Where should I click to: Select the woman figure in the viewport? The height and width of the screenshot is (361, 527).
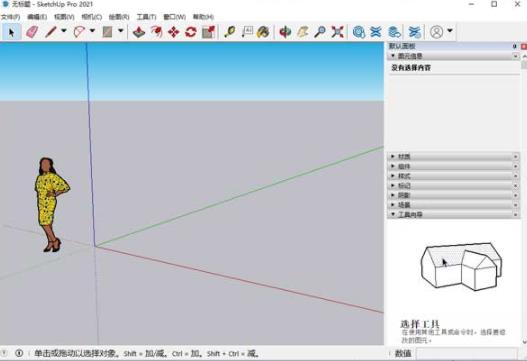coord(51,204)
